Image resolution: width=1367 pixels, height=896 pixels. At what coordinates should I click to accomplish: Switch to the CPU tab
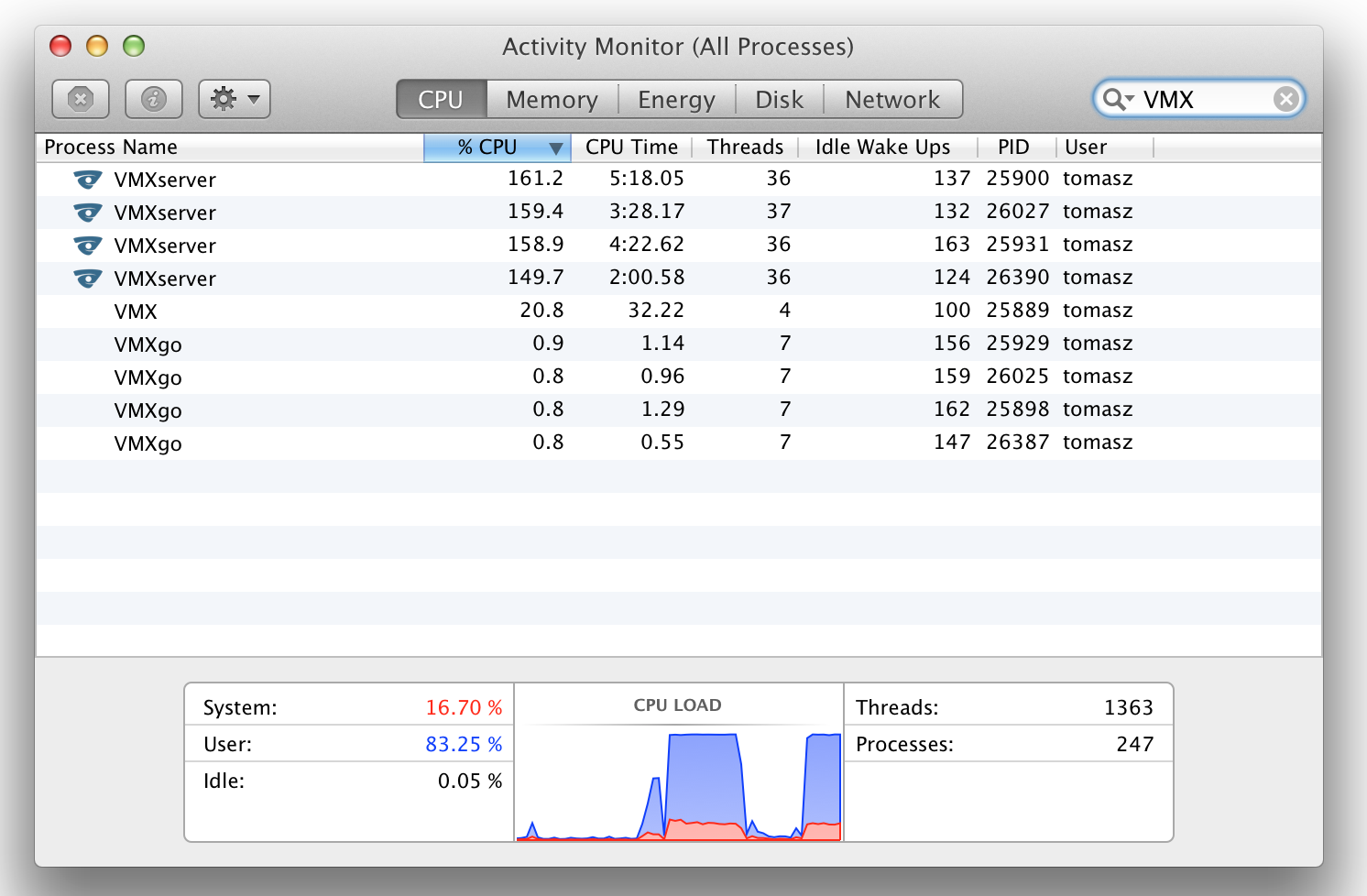441,99
